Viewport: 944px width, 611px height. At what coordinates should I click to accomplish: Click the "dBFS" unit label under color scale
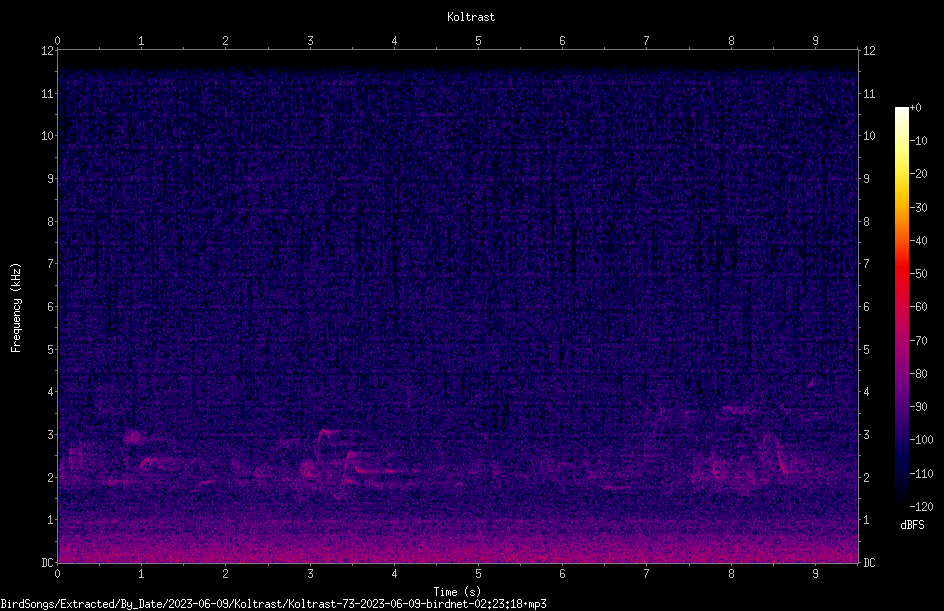(x=912, y=525)
